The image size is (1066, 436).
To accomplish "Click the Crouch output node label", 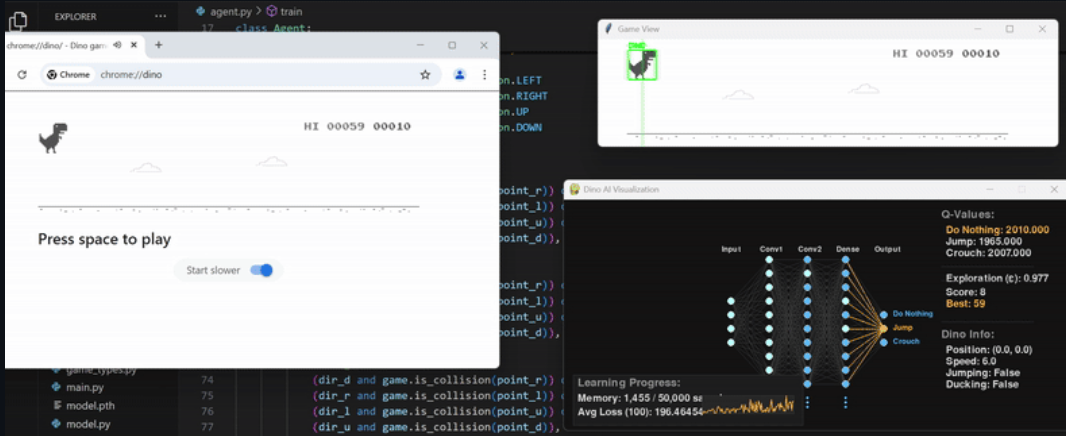I will (906, 341).
